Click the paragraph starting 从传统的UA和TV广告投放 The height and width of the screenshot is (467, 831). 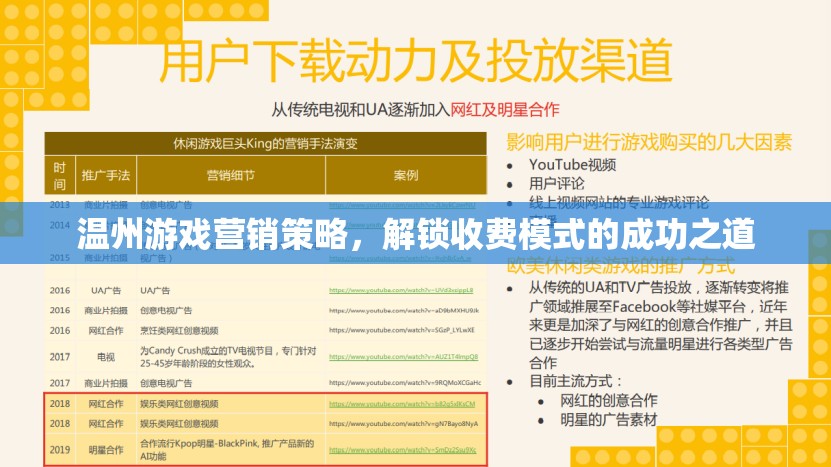pyautogui.click(x=660, y=325)
